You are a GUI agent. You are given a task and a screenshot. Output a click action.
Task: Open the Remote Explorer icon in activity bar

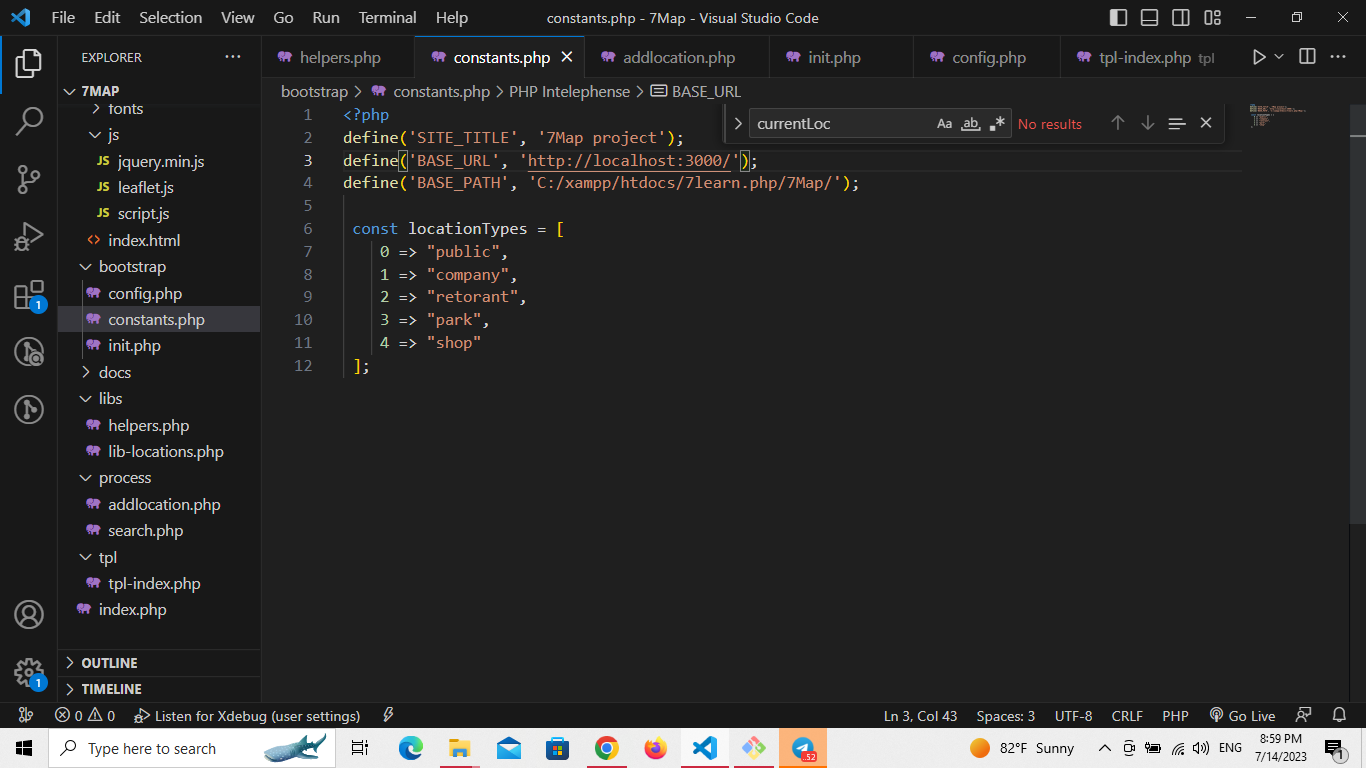[29, 352]
